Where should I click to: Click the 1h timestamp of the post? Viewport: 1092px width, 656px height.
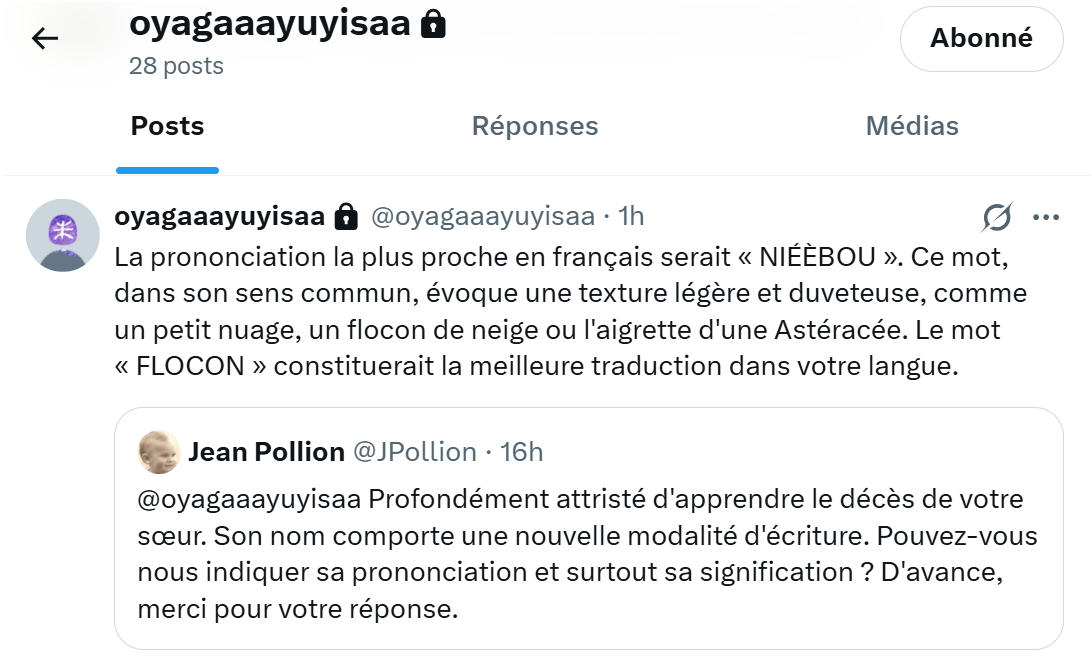click(631, 216)
